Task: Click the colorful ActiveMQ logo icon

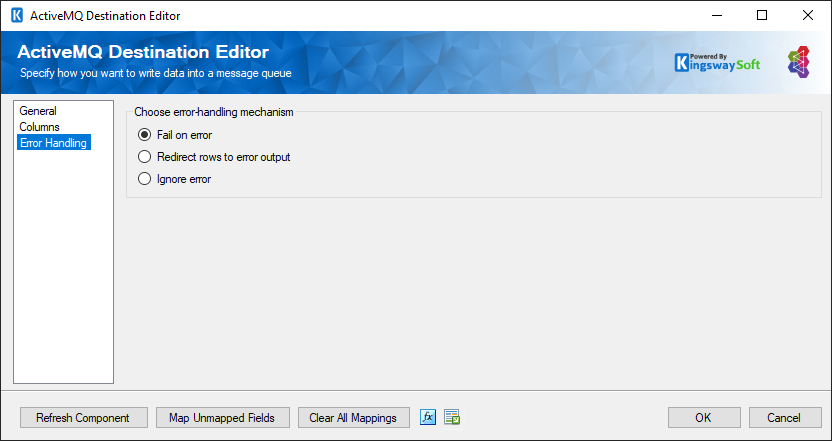Action: pos(799,62)
